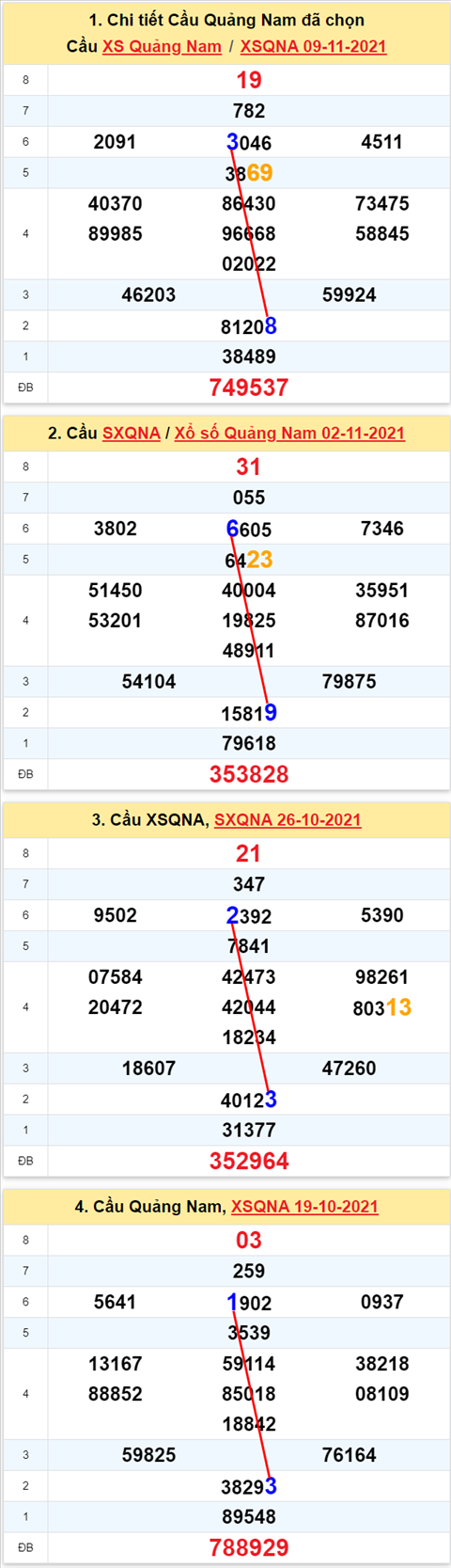
Task: Select the number 89985
Action: pos(116,233)
